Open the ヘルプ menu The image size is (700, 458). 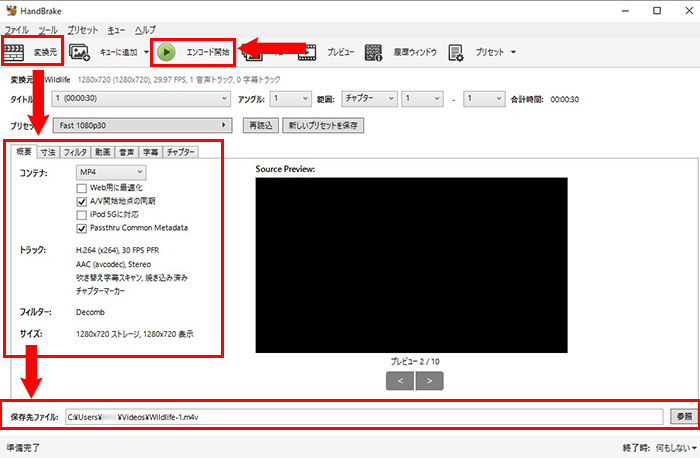tap(146, 30)
